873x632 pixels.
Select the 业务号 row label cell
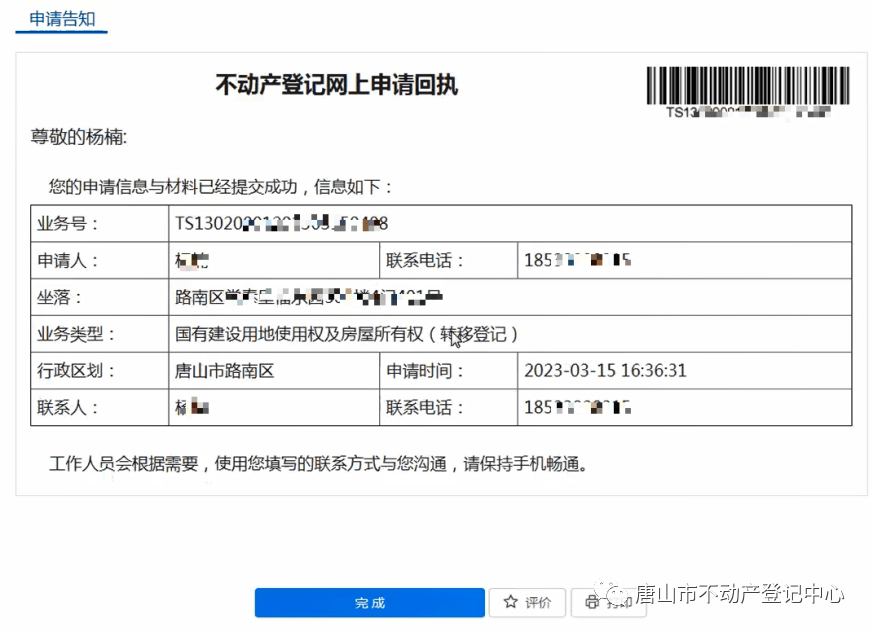coord(78,223)
